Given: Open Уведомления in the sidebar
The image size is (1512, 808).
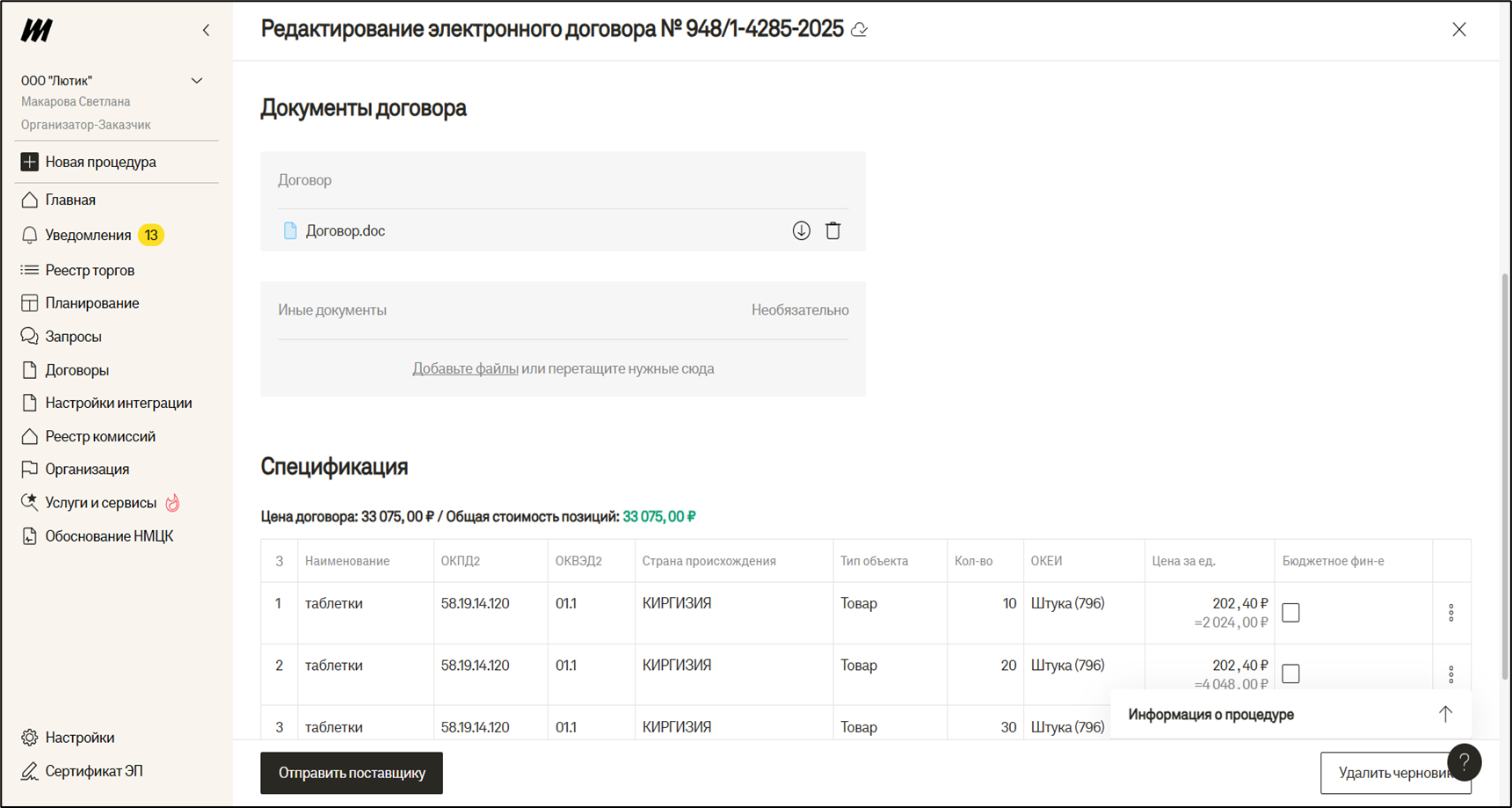Looking at the screenshot, I should (x=88, y=235).
